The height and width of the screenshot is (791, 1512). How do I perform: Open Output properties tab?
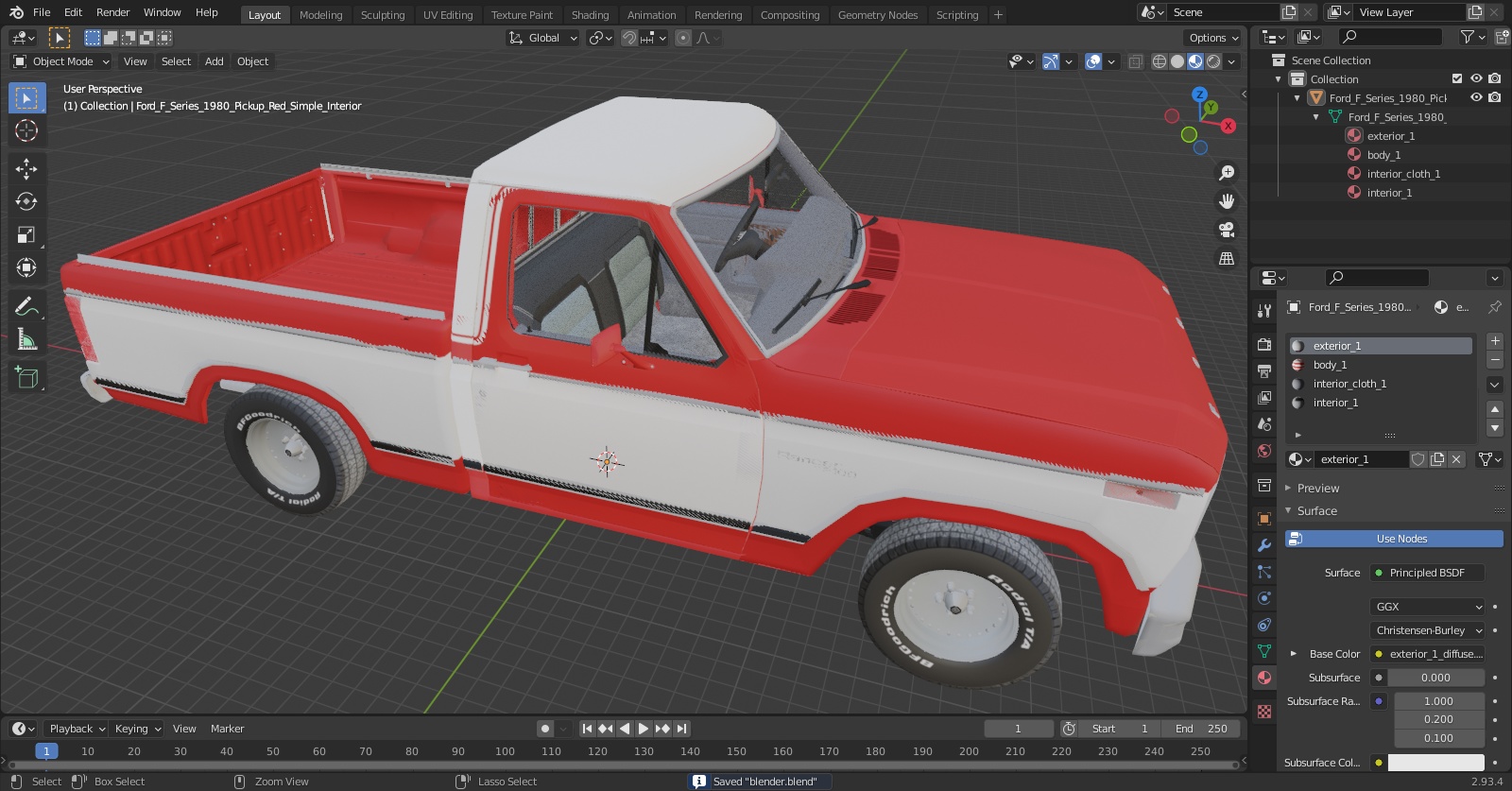pyautogui.click(x=1264, y=370)
